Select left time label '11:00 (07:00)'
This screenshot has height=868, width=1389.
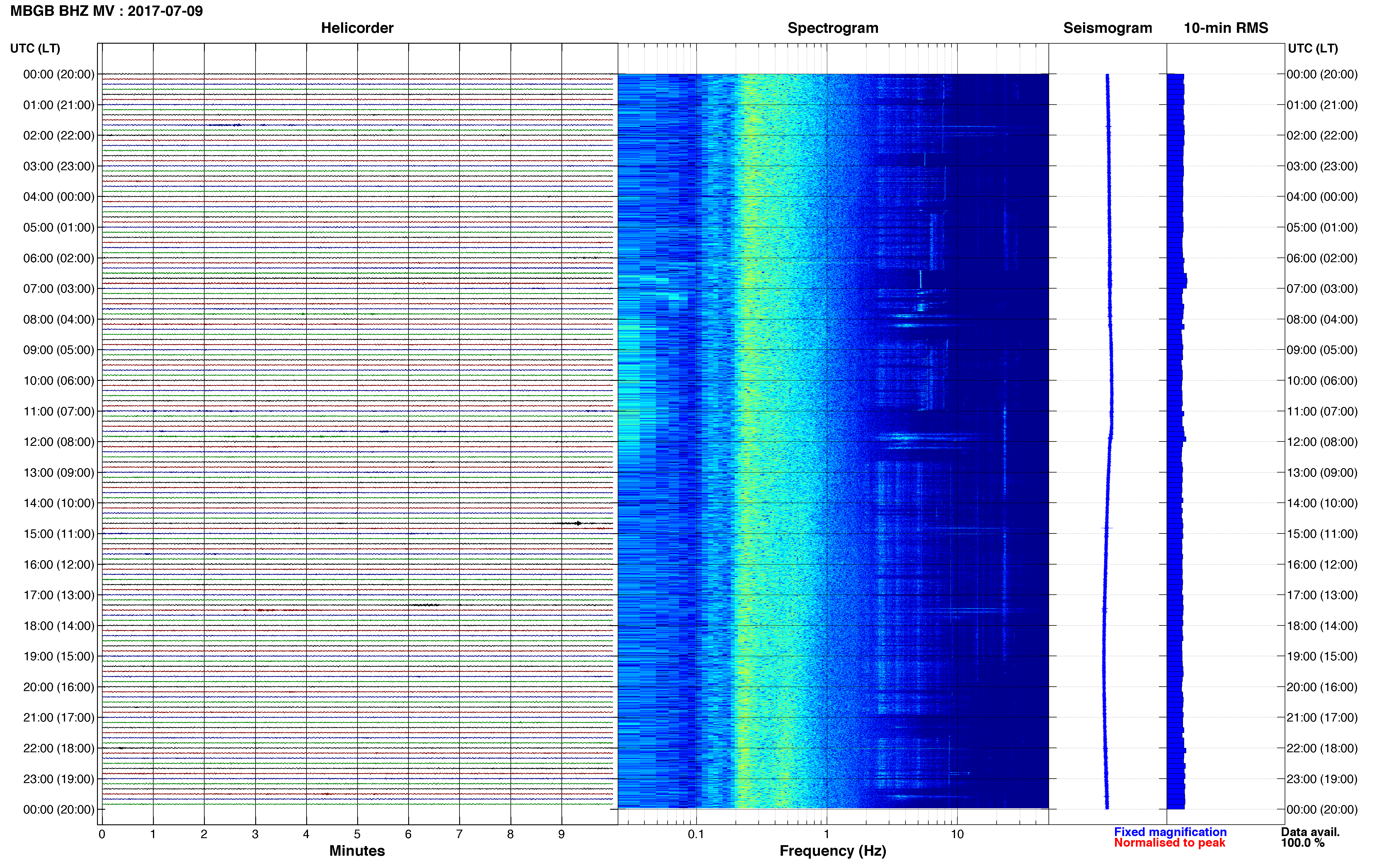(59, 412)
